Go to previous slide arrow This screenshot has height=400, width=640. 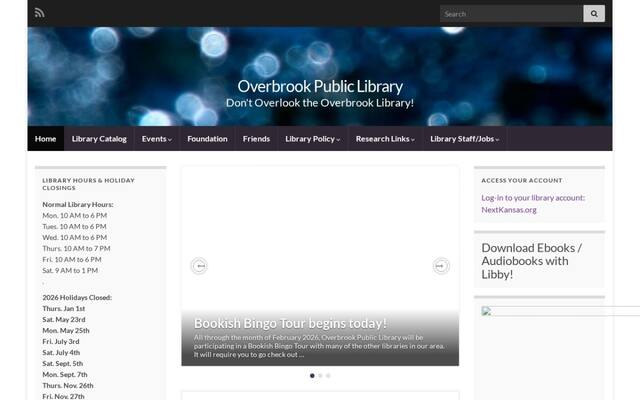(x=199, y=266)
